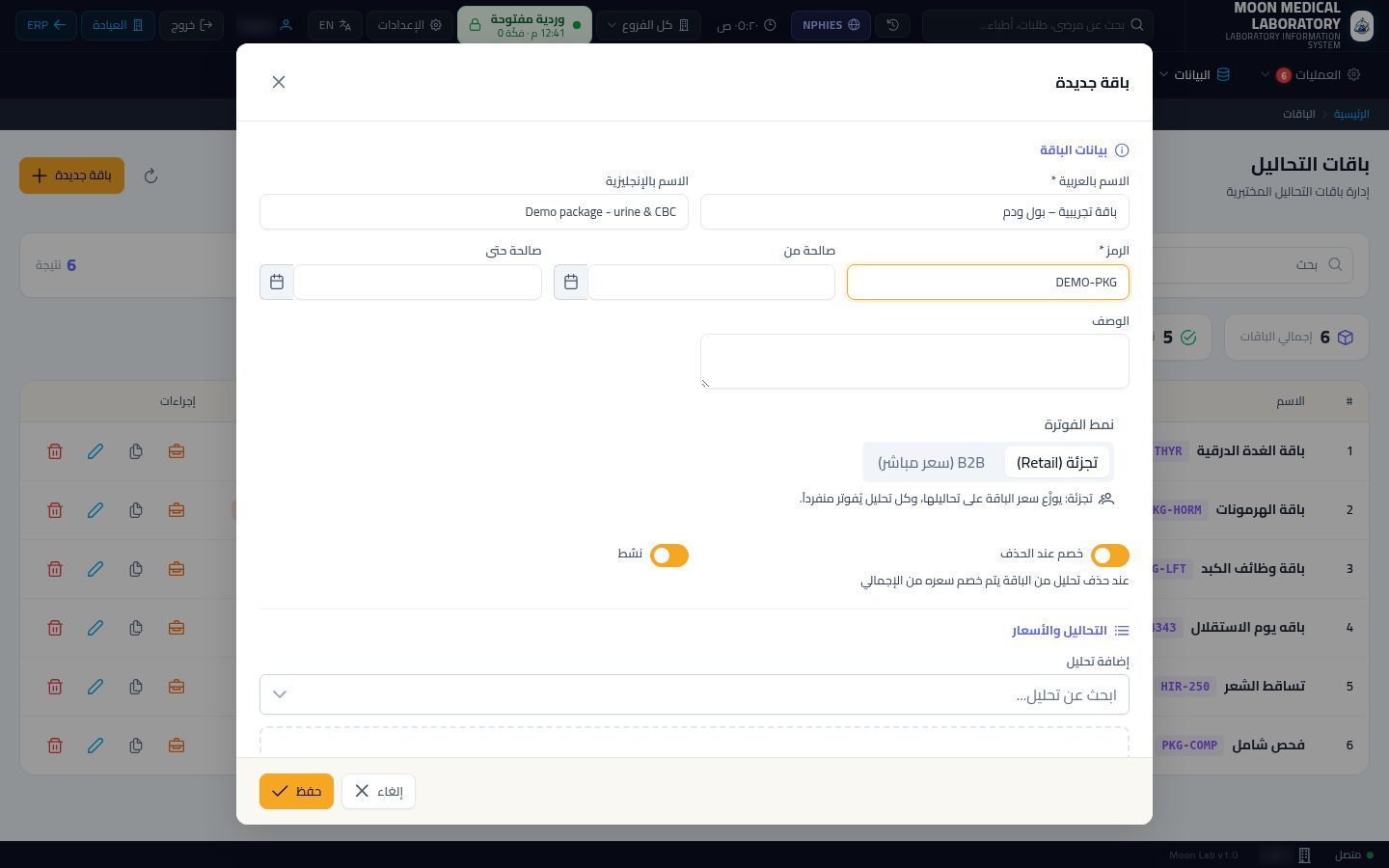The width and height of the screenshot is (1389, 868).
Task: Click the info icon next to بيانات الباقة
Action: pyautogui.click(x=1122, y=150)
